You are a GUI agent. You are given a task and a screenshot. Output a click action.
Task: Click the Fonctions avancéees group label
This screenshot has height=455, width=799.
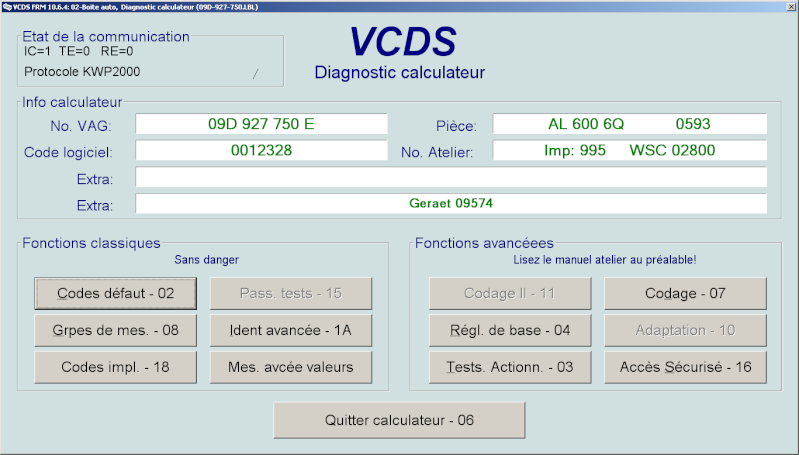pos(484,243)
